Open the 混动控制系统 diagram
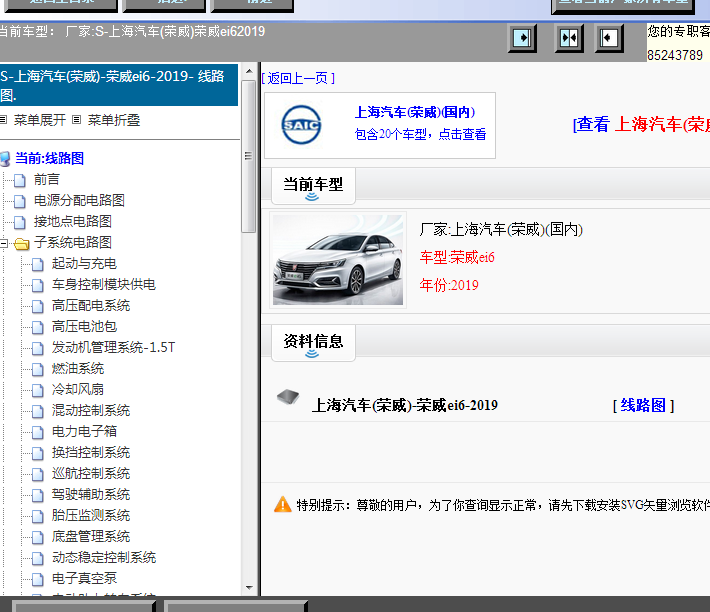710x612 pixels. [x=91, y=410]
